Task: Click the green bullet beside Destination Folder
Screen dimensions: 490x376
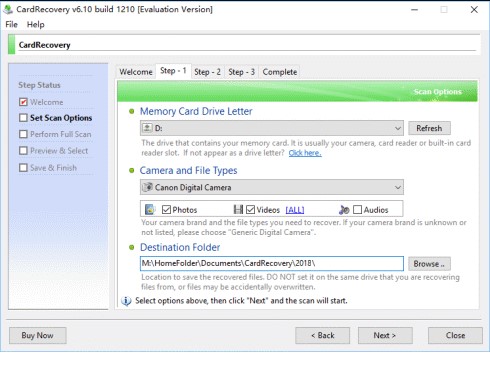Action: pos(132,247)
